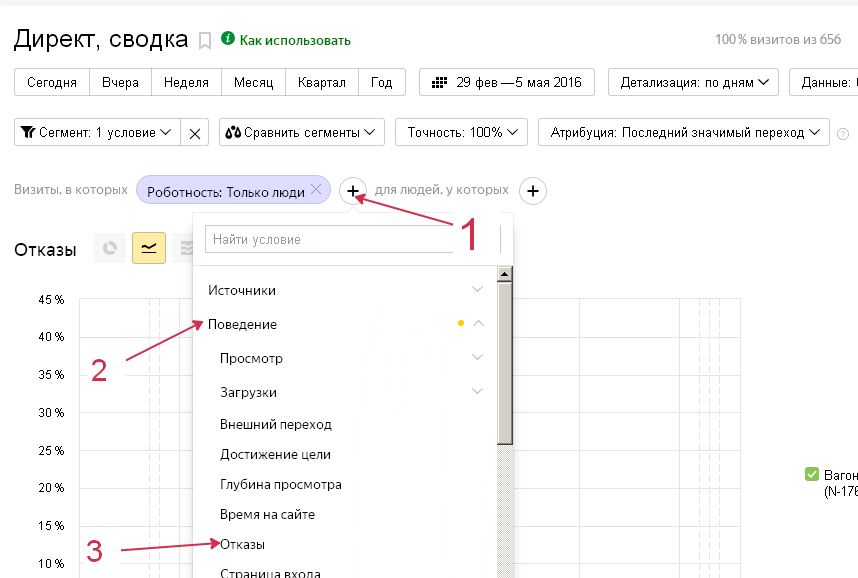
Task: Open the 'Точность: 100%' dropdown
Action: 462,132
